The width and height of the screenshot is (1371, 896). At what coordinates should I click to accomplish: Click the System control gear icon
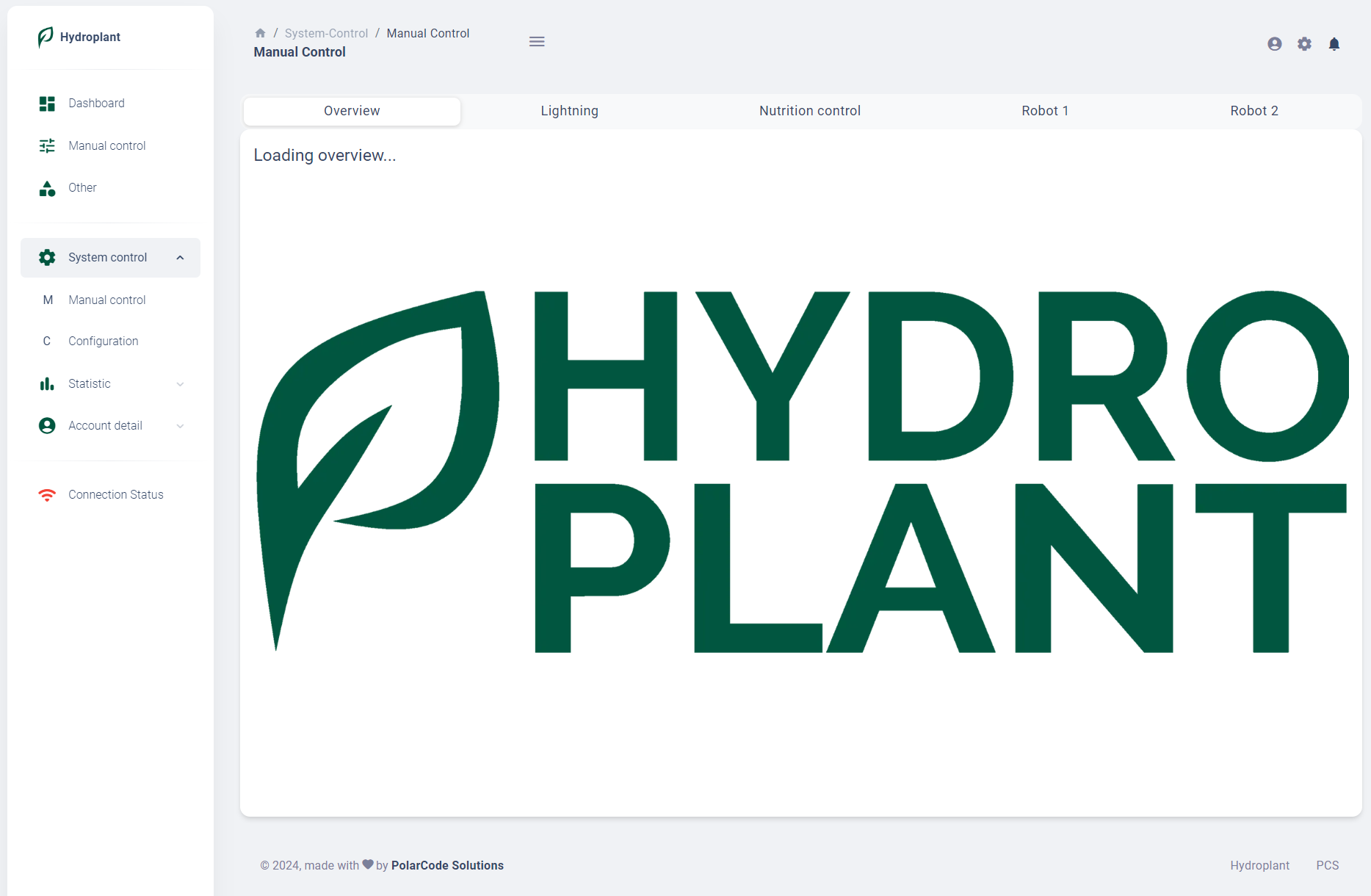tap(46, 257)
